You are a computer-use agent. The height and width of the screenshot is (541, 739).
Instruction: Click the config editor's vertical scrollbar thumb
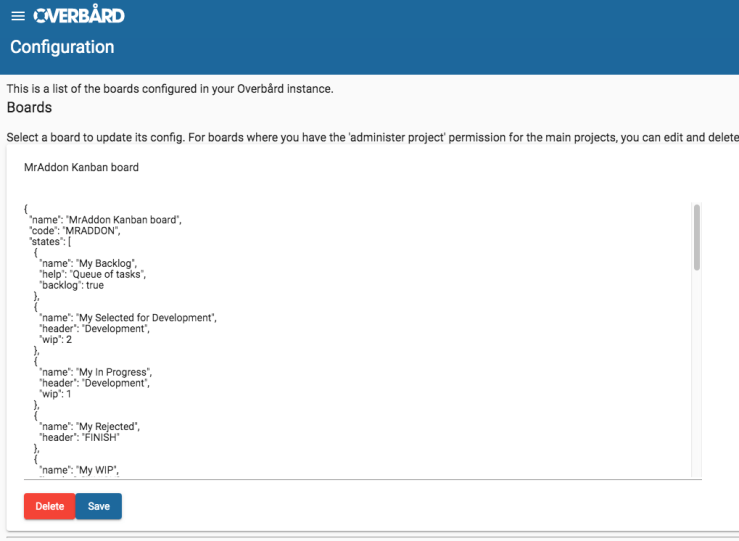pyautogui.click(x=696, y=237)
